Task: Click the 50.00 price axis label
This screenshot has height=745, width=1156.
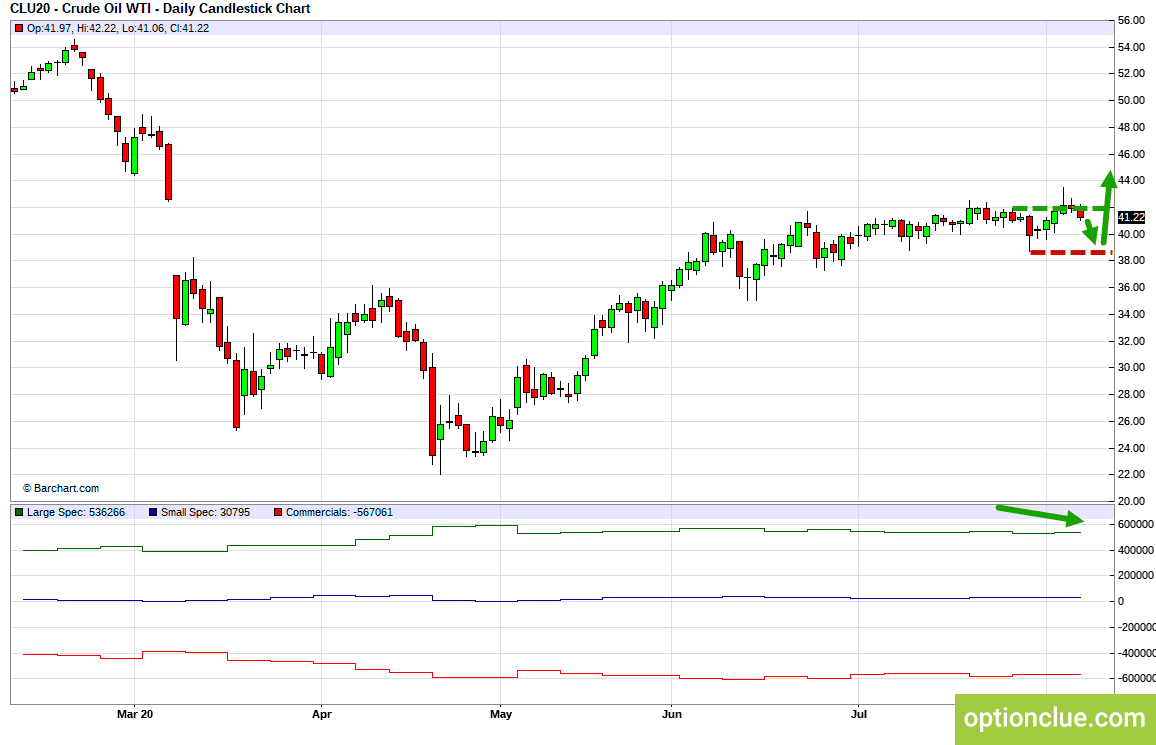Action: [x=1131, y=100]
